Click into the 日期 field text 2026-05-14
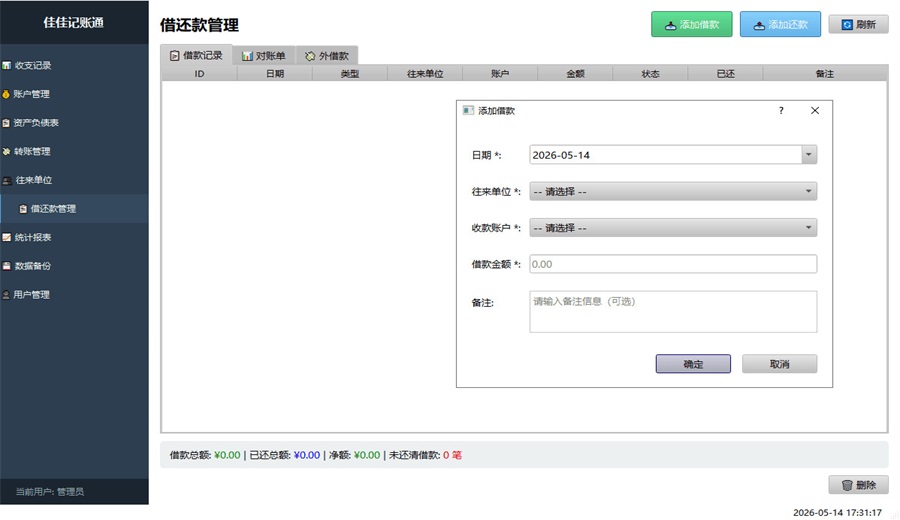Image resolution: width=900 pixels, height=520 pixels. tap(561, 155)
